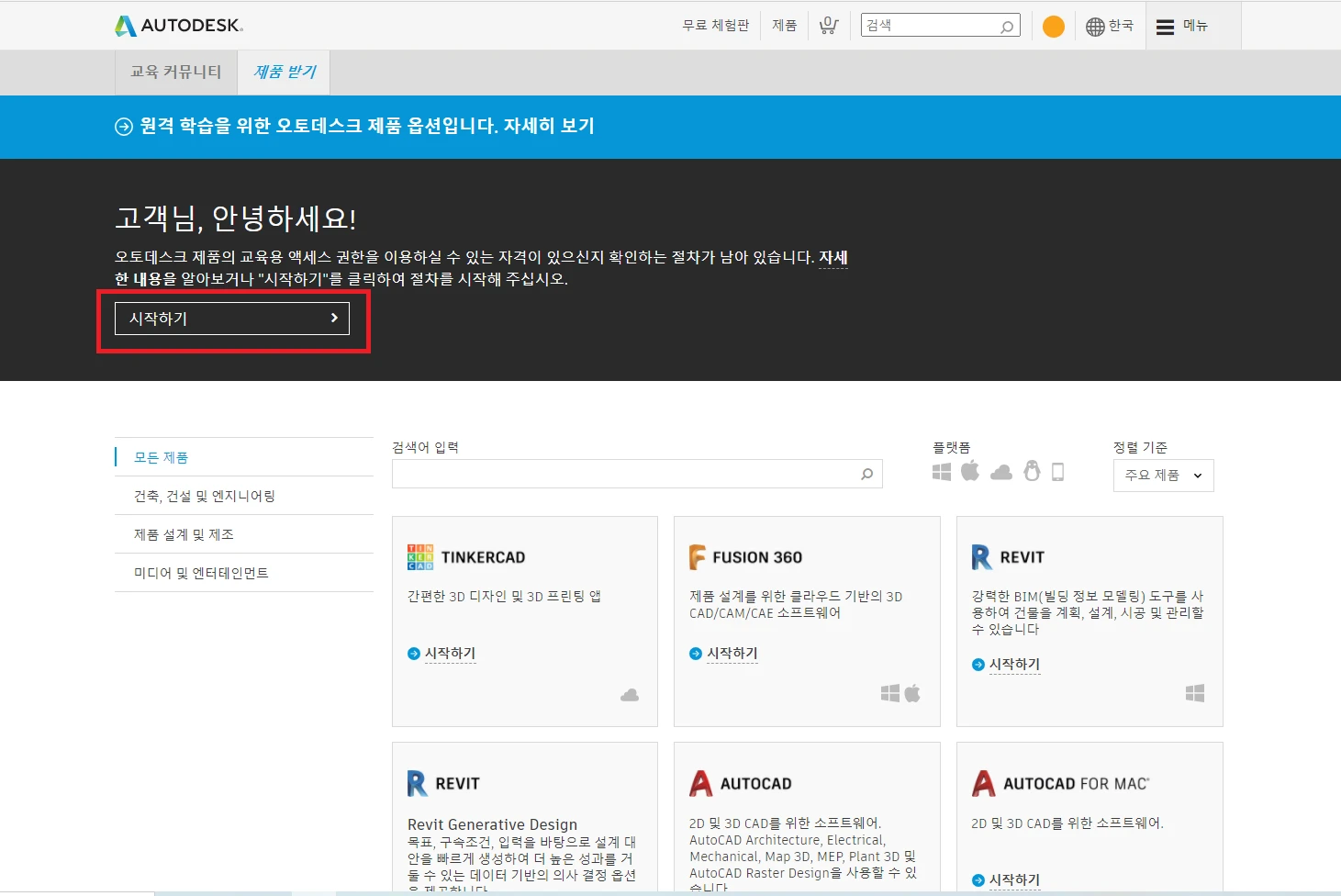The width and height of the screenshot is (1341, 896).
Task: Click 시작하기 link on AutoCAD for Mac card
Action: [1014, 880]
